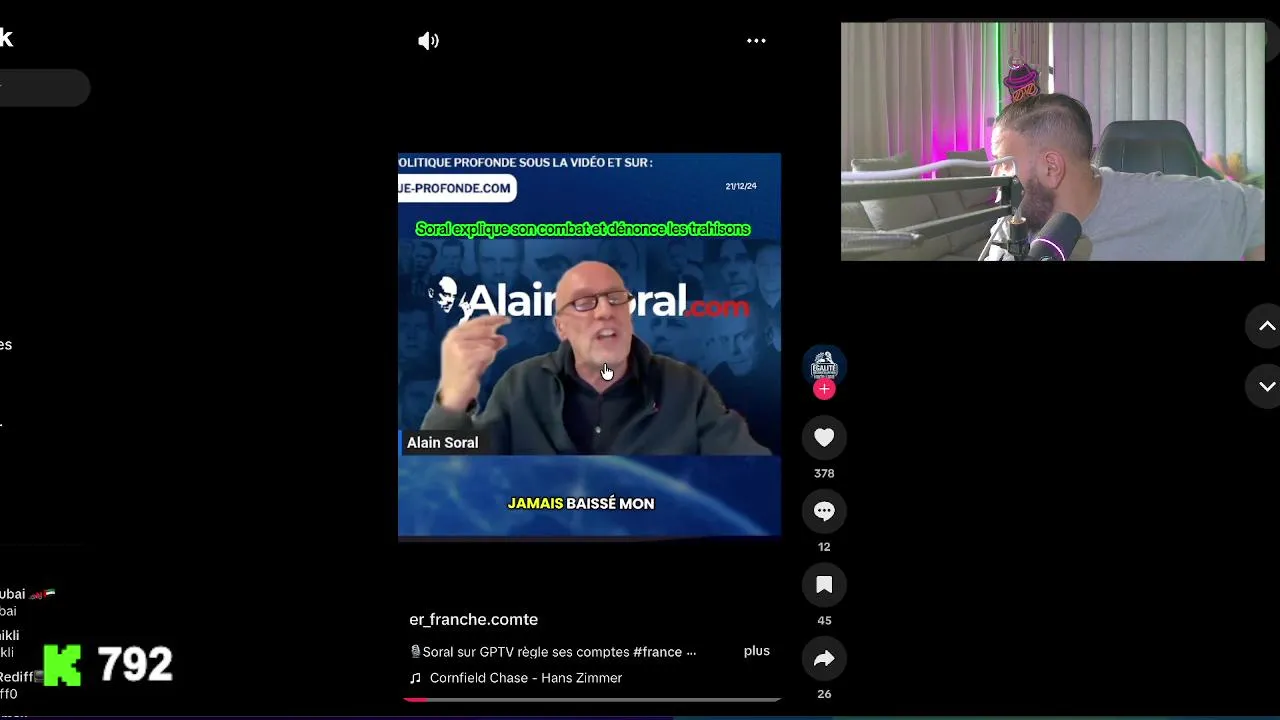Click the '792' viewer count overlay
1280x720 pixels.
pyautogui.click(x=135, y=665)
